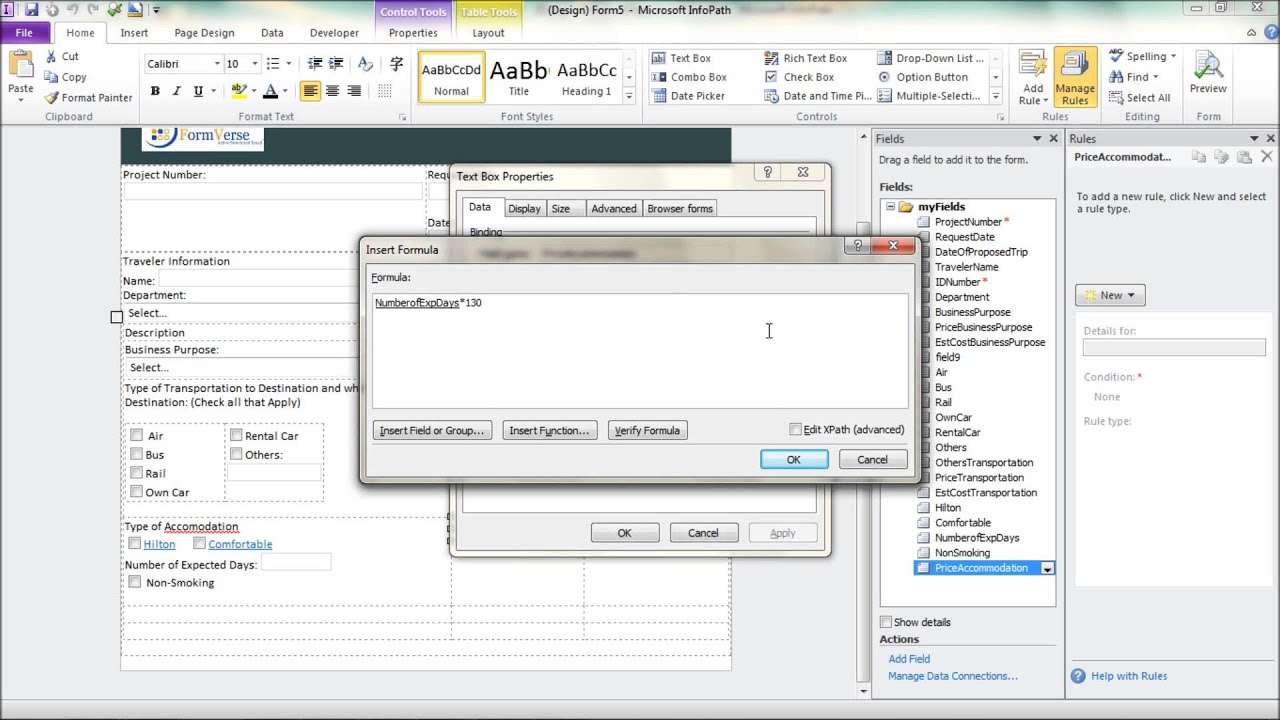
Task: Save the form using quick access icon
Action: [31, 10]
